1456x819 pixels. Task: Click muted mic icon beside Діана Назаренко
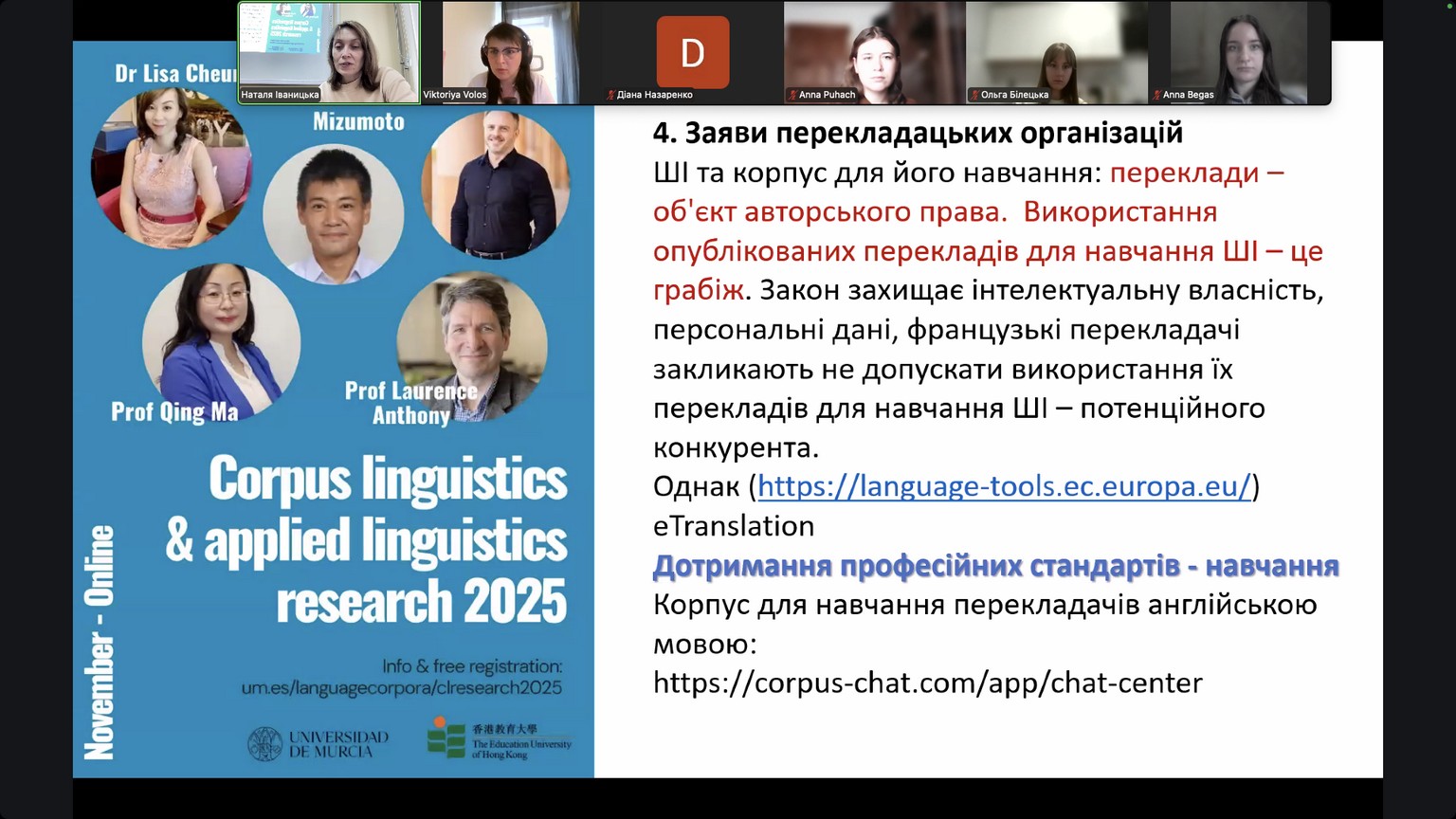611,95
